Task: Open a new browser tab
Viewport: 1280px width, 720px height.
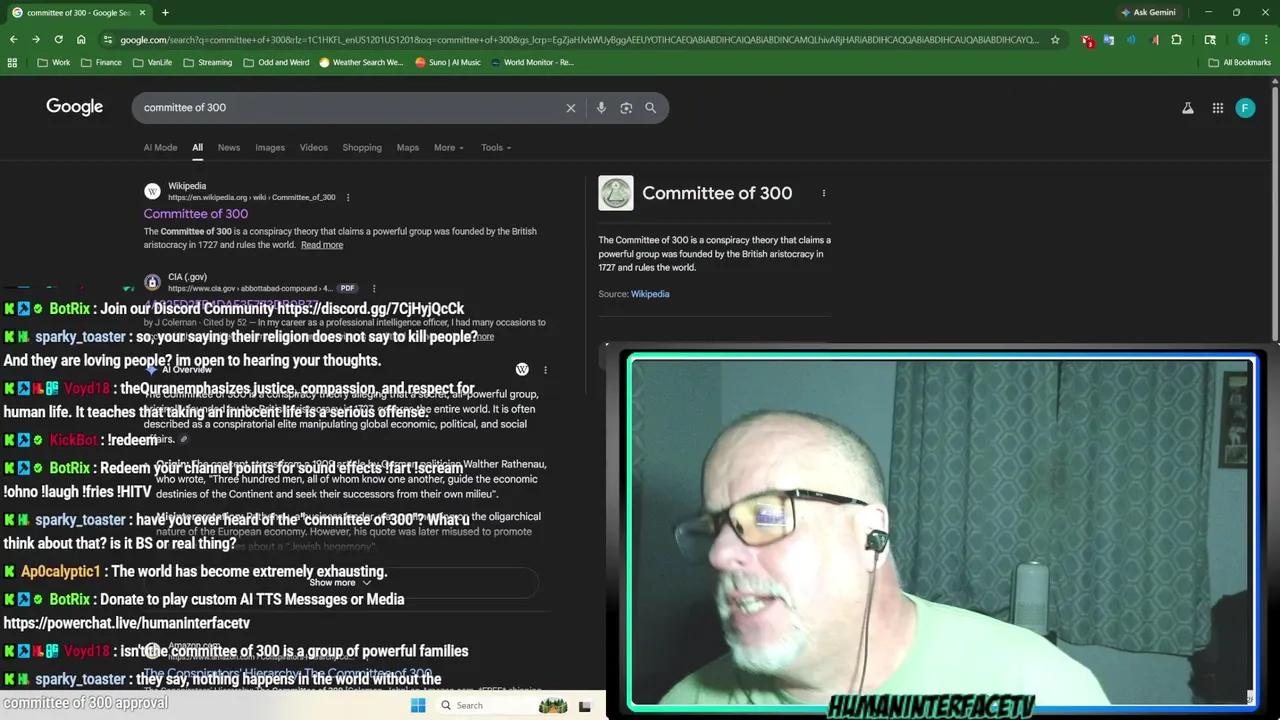Action: (165, 13)
